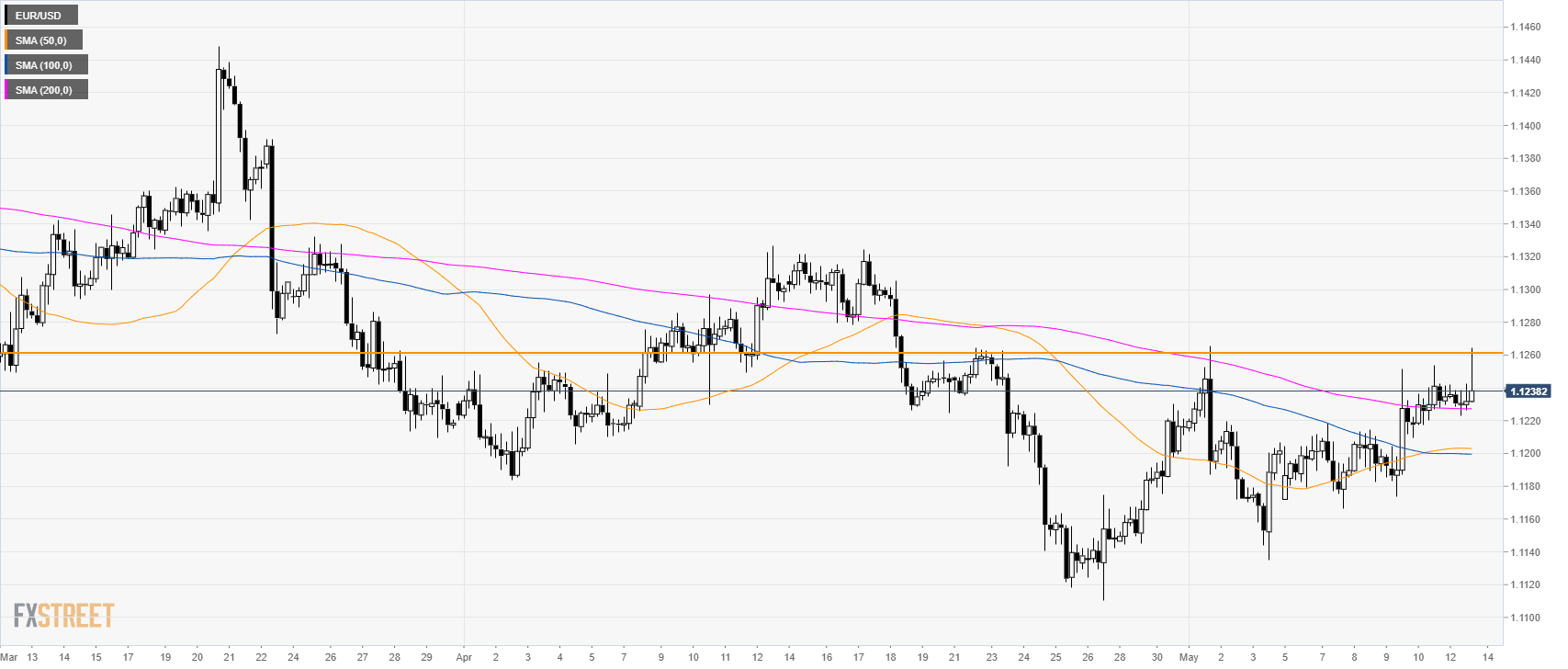Click the Mar label on date axis
This screenshot has width=1568, height=669.
[x=9, y=657]
